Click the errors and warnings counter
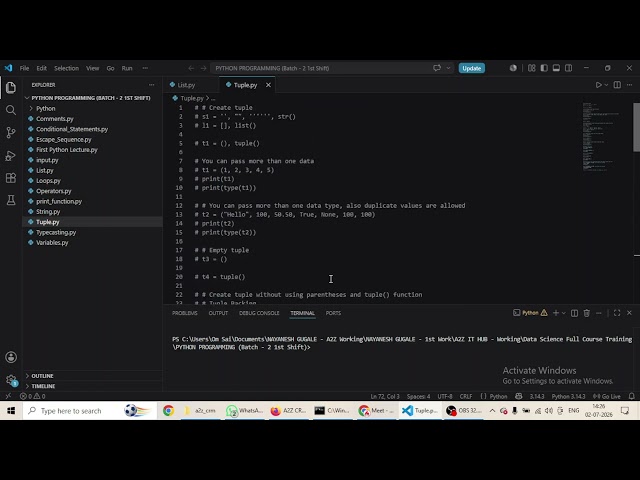640x480 pixels. 33,396
